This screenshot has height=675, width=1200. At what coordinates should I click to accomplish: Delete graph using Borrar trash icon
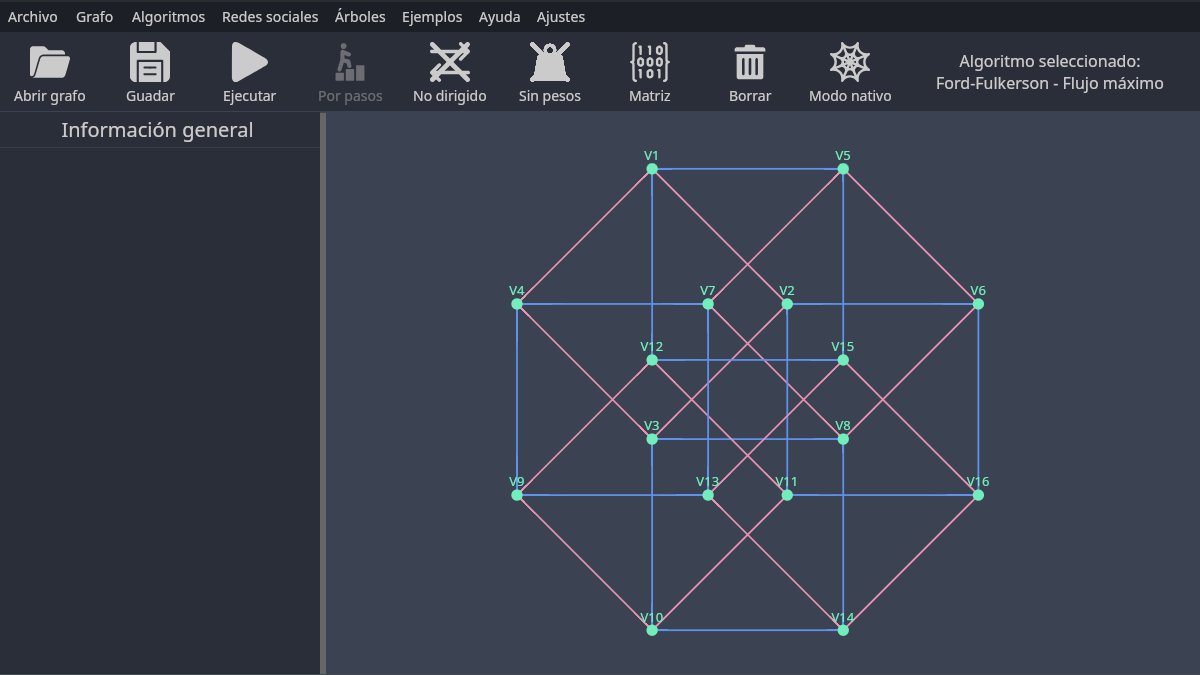pyautogui.click(x=750, y=63)
